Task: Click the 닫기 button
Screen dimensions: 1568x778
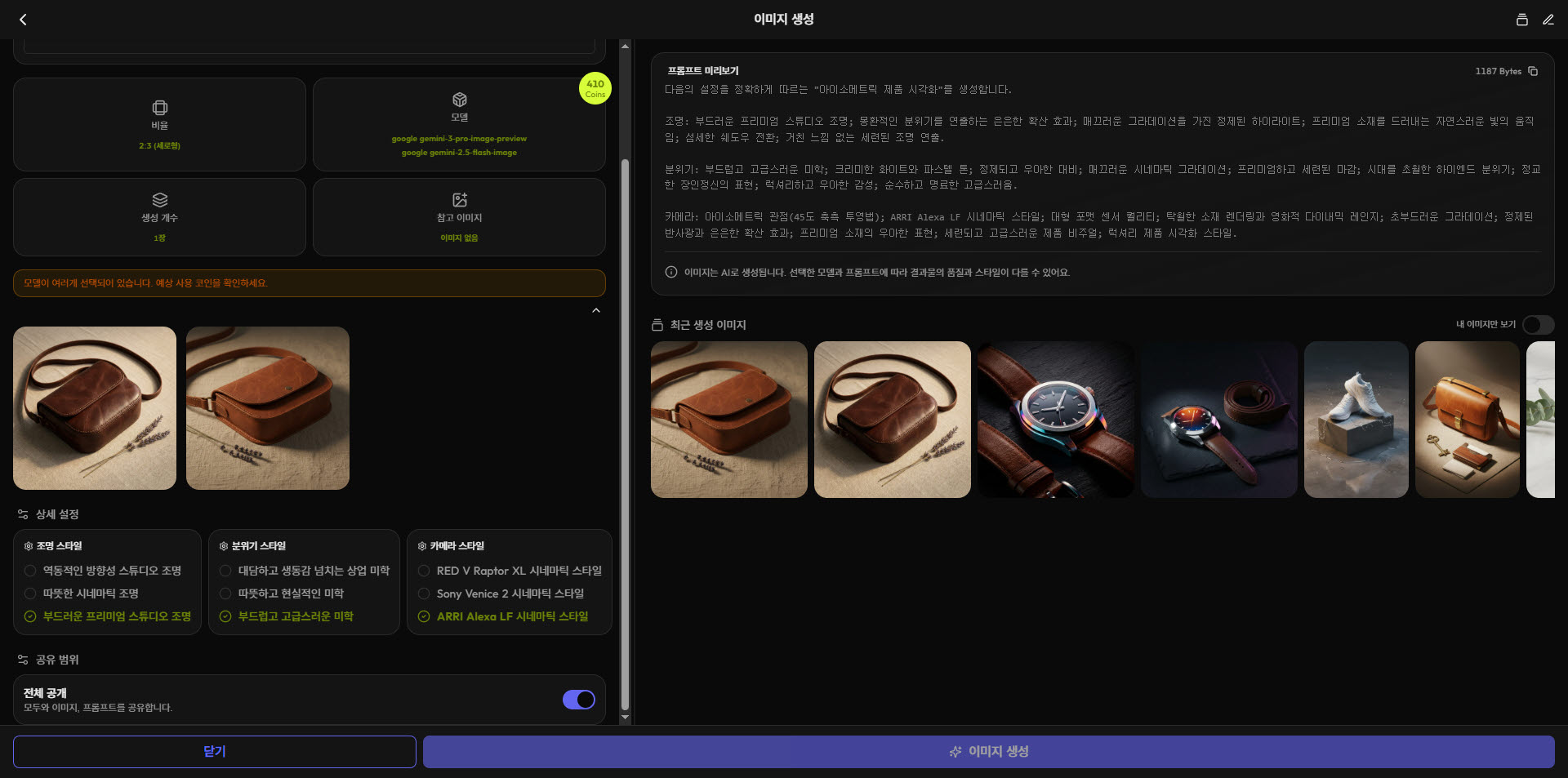Action: [214, 752]
